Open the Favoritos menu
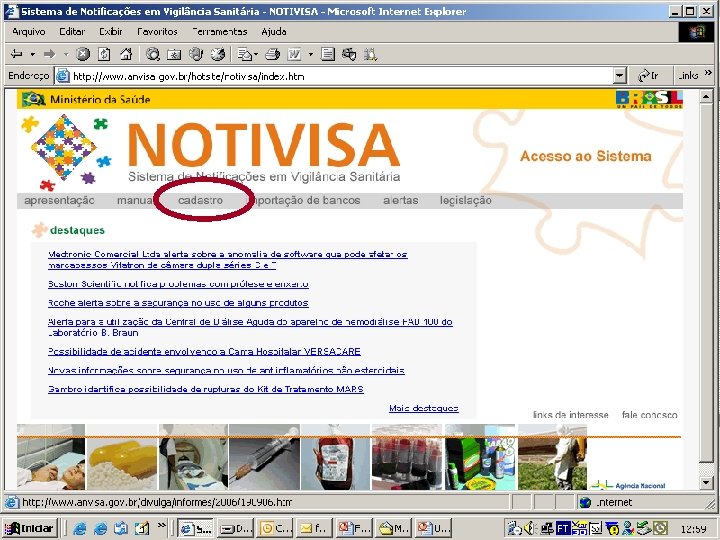The height and width of the screenshot is (540, 720). [157, 32]
